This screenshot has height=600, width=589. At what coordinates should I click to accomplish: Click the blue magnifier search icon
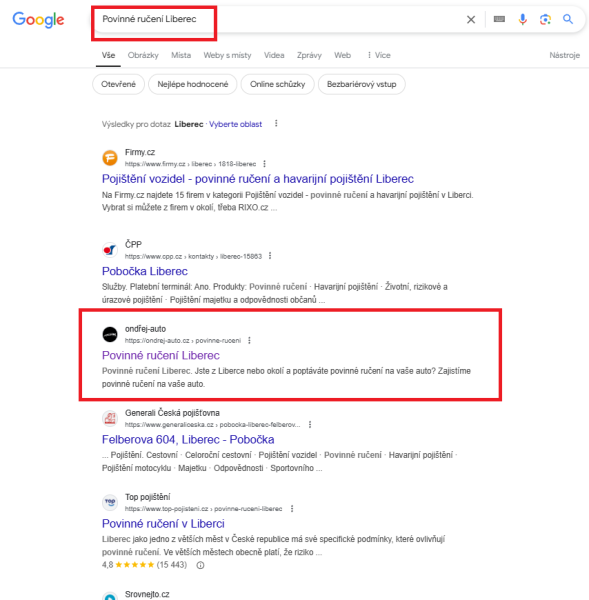coord(568,19)
